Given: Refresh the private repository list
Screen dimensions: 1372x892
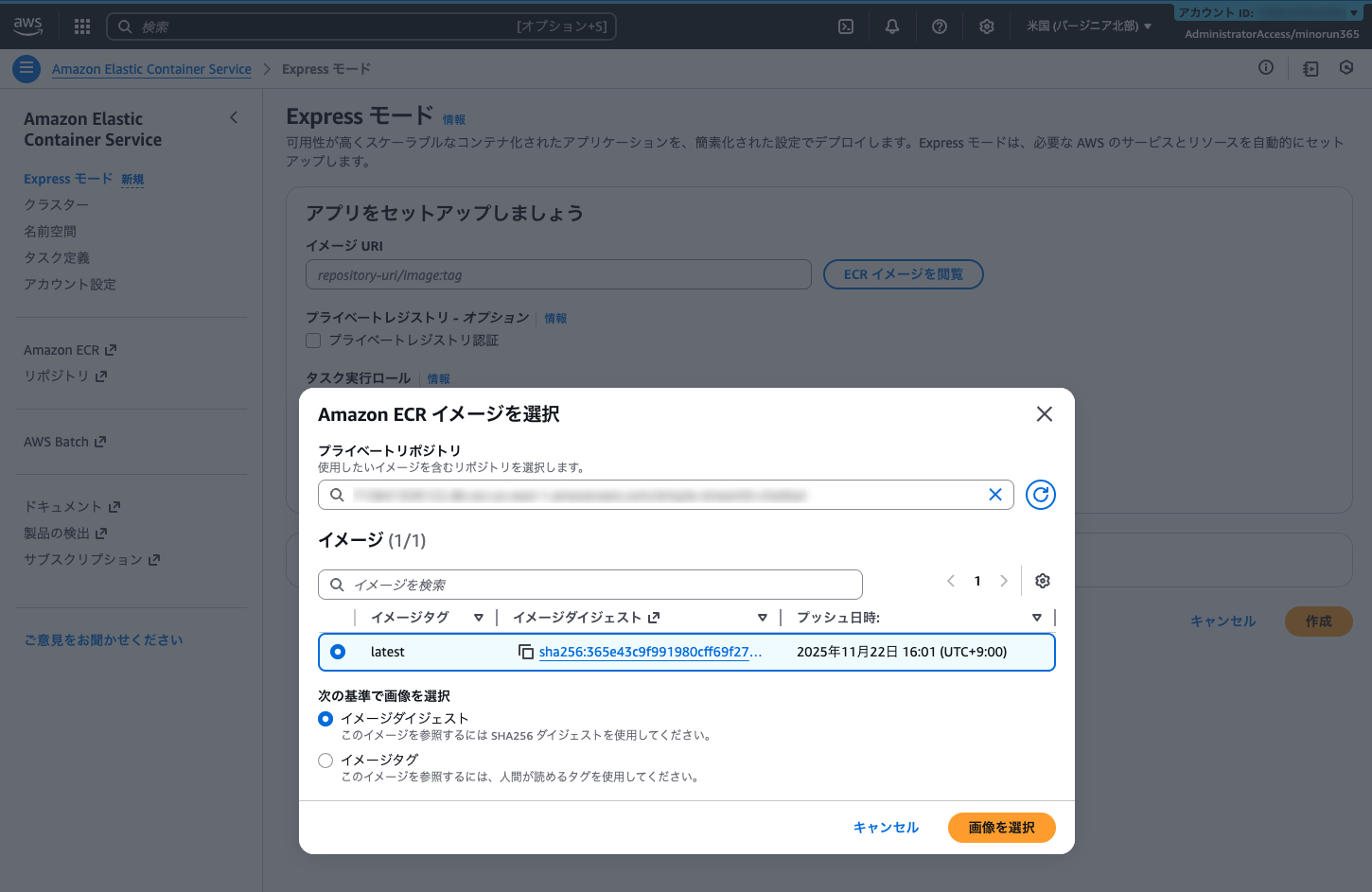Looking at the screenshot, I should click(x=1041, y=494).
